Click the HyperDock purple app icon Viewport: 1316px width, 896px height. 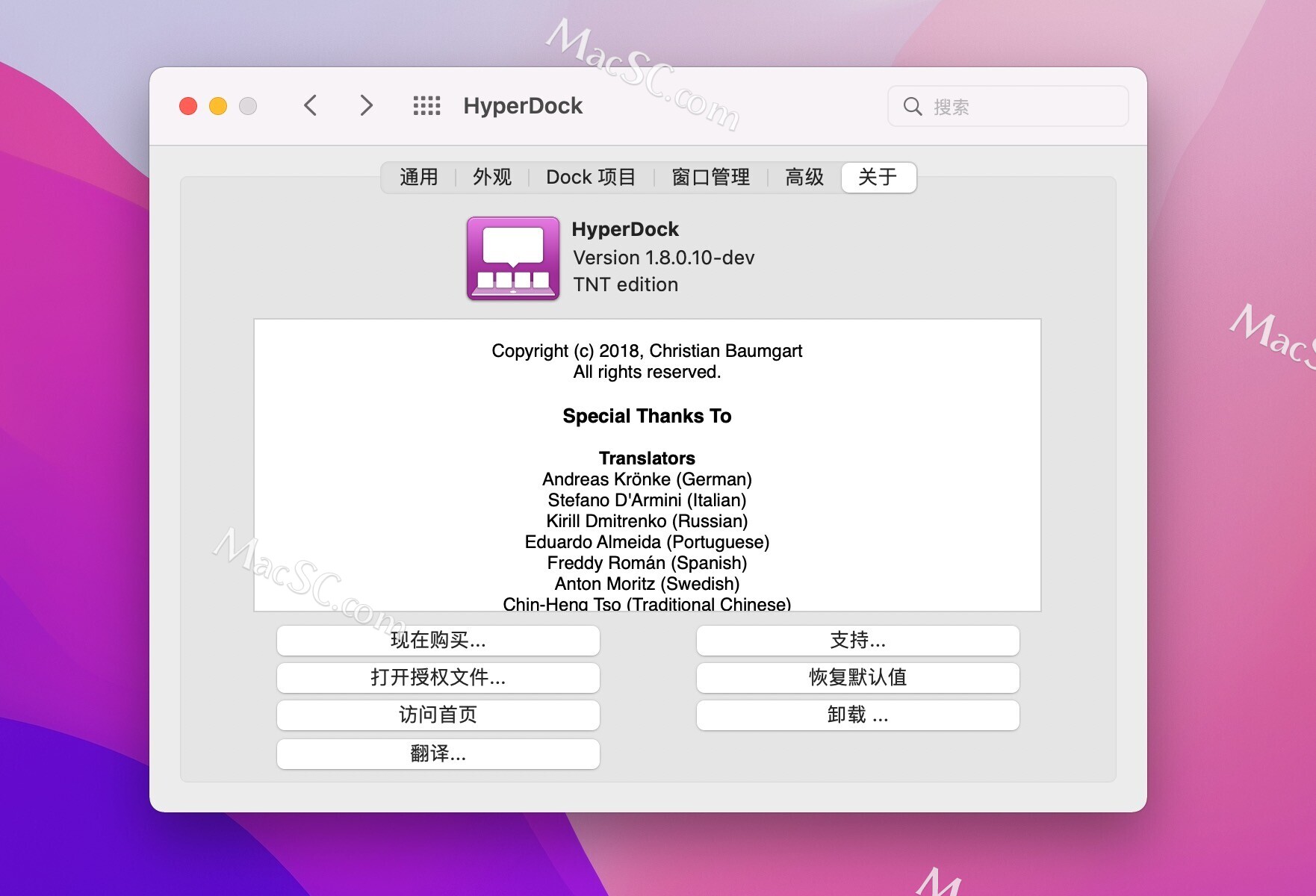click(x=513, y=258)
